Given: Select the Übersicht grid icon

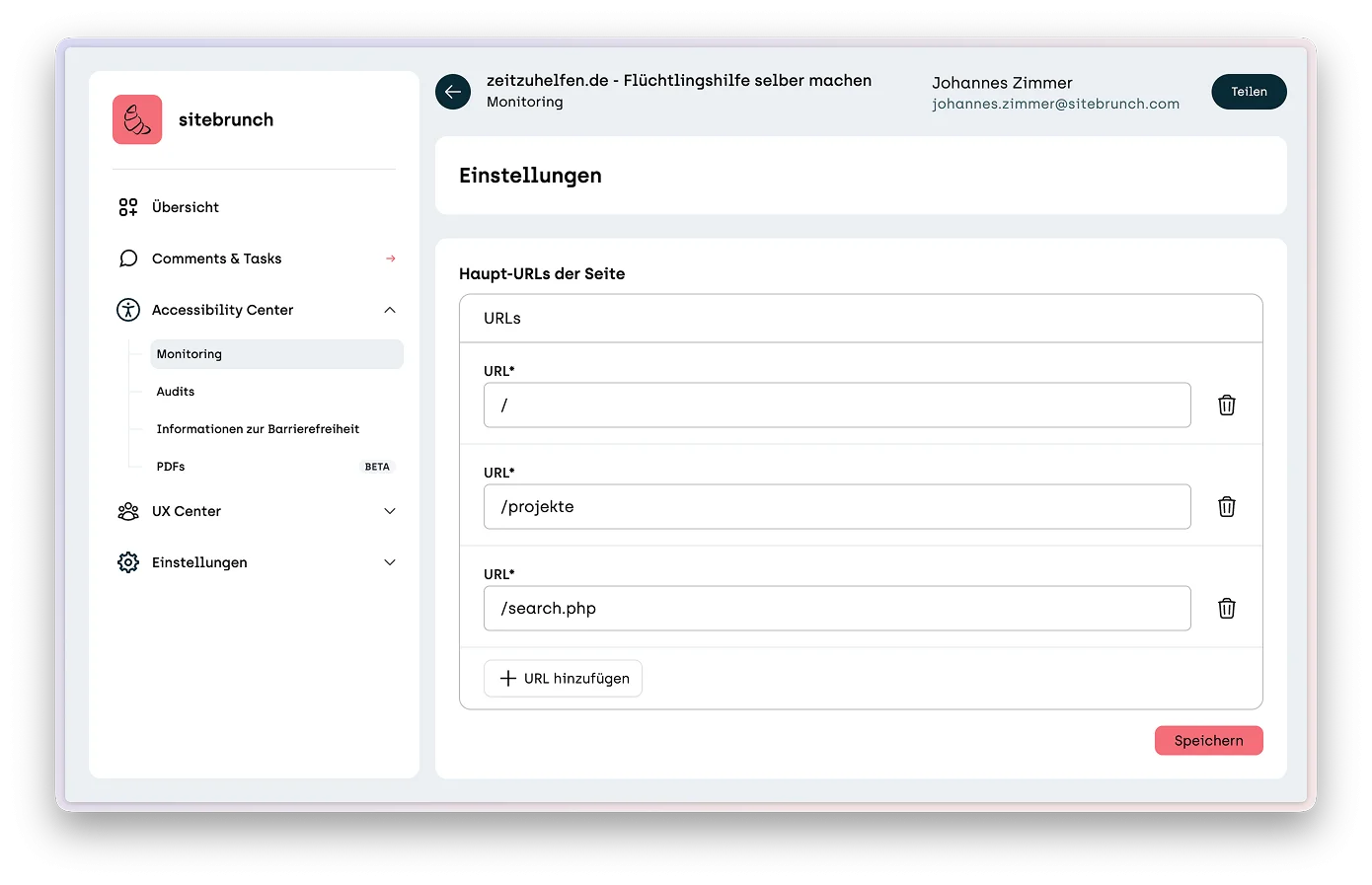Looking at the screenshot, I should point(127,206).
